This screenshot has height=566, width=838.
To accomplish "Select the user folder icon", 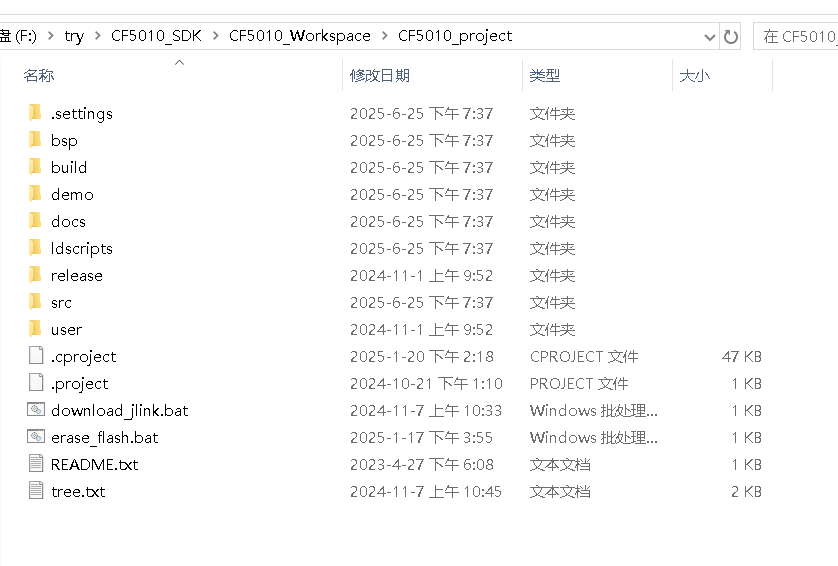I will pos(35,329).
